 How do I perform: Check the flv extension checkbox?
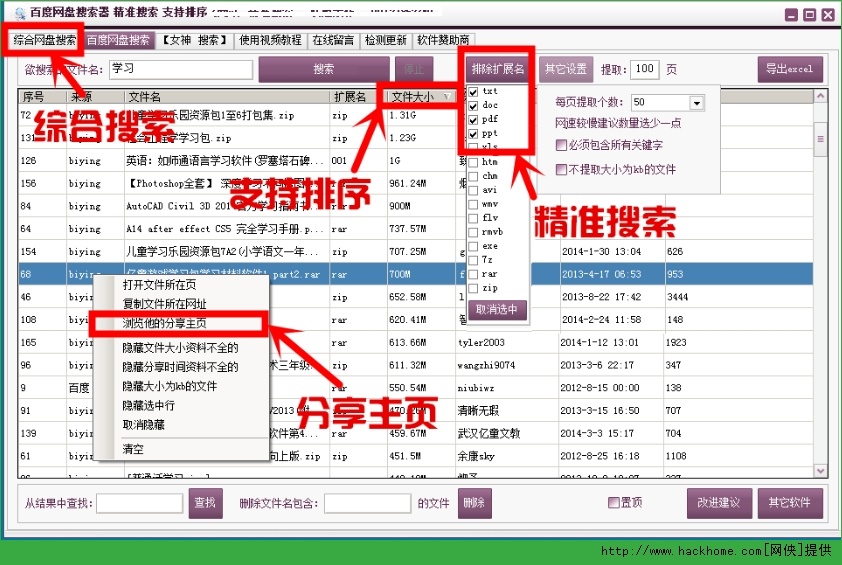click(473, 218)
